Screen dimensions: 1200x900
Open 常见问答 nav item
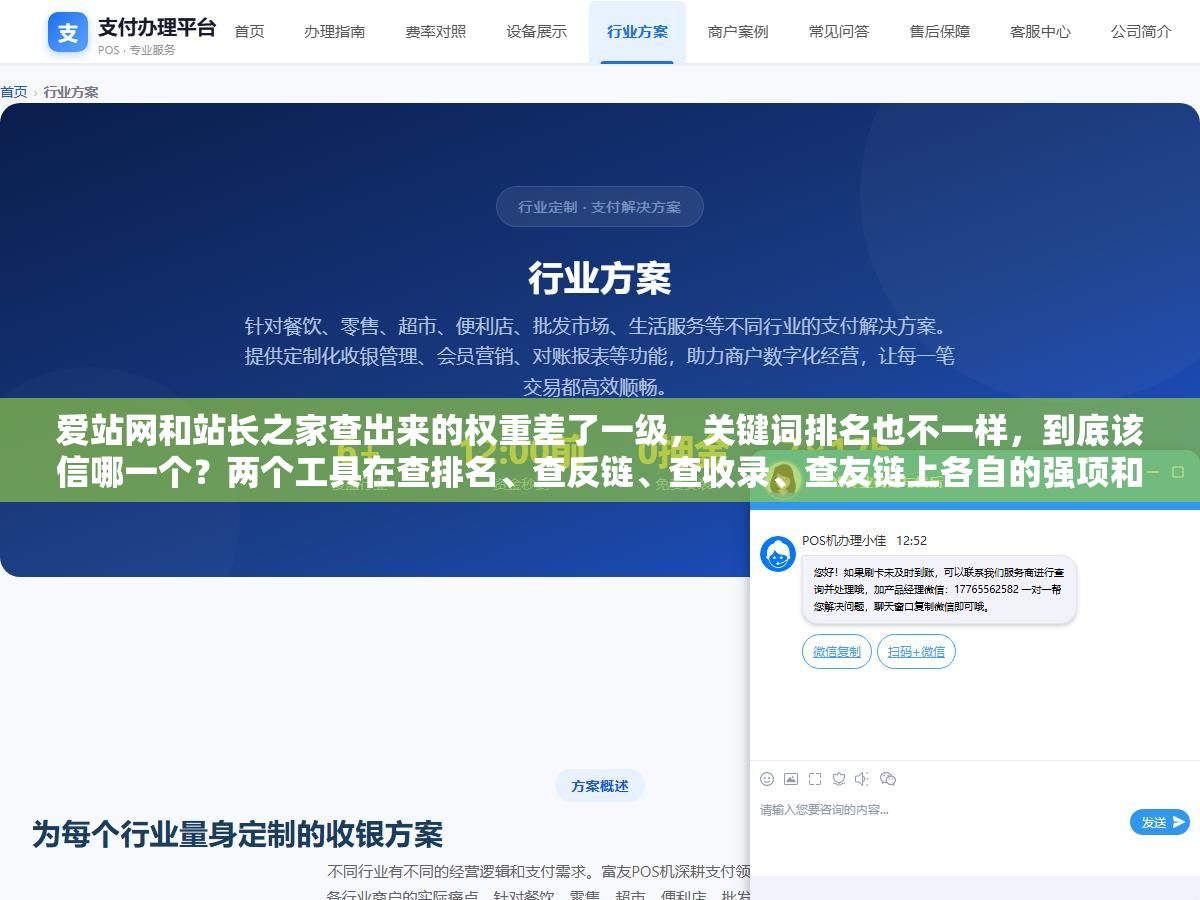pos(839,32)
